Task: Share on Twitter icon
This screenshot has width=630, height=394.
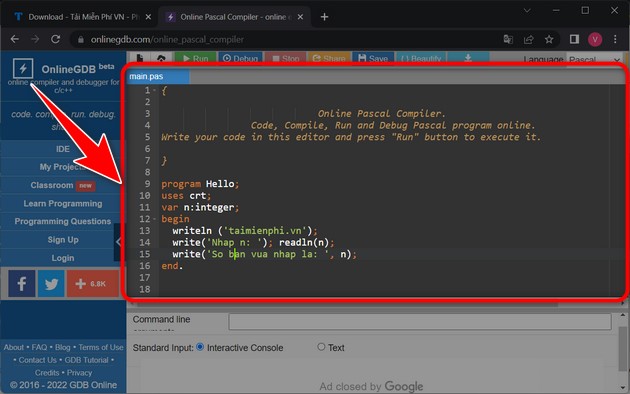Action: coord(51,284)
